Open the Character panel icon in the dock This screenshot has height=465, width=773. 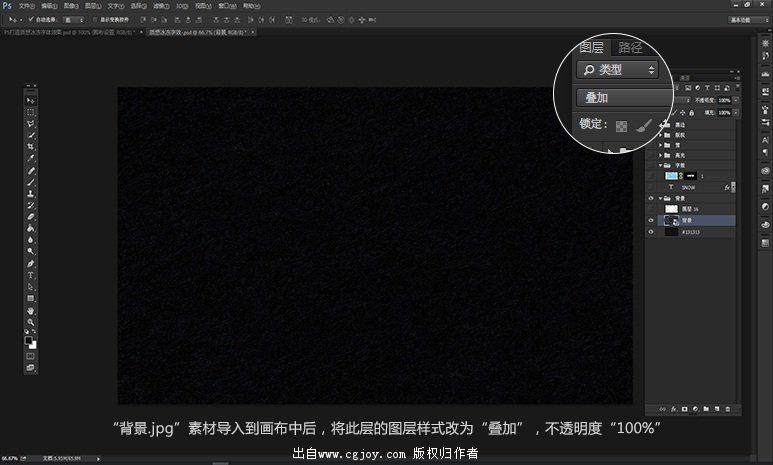[765, 140]
